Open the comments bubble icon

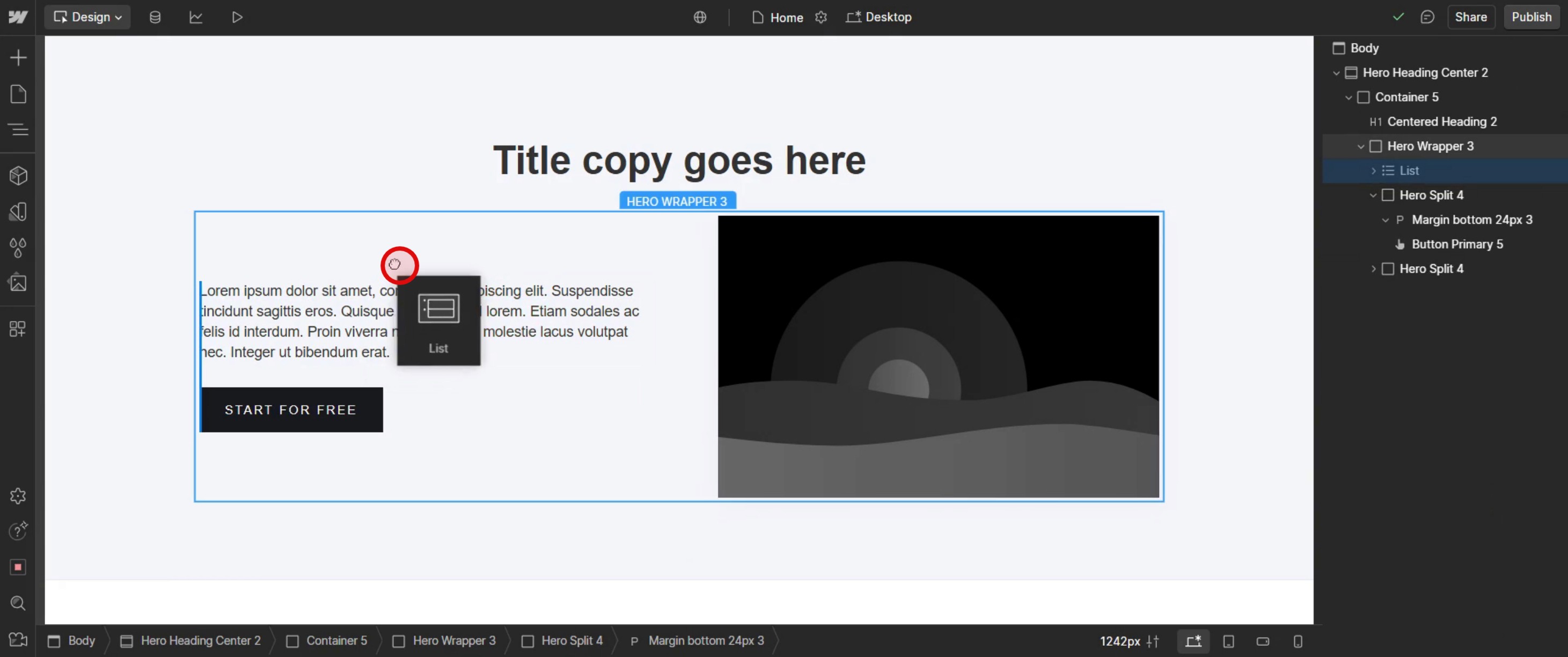[1427, 18]
